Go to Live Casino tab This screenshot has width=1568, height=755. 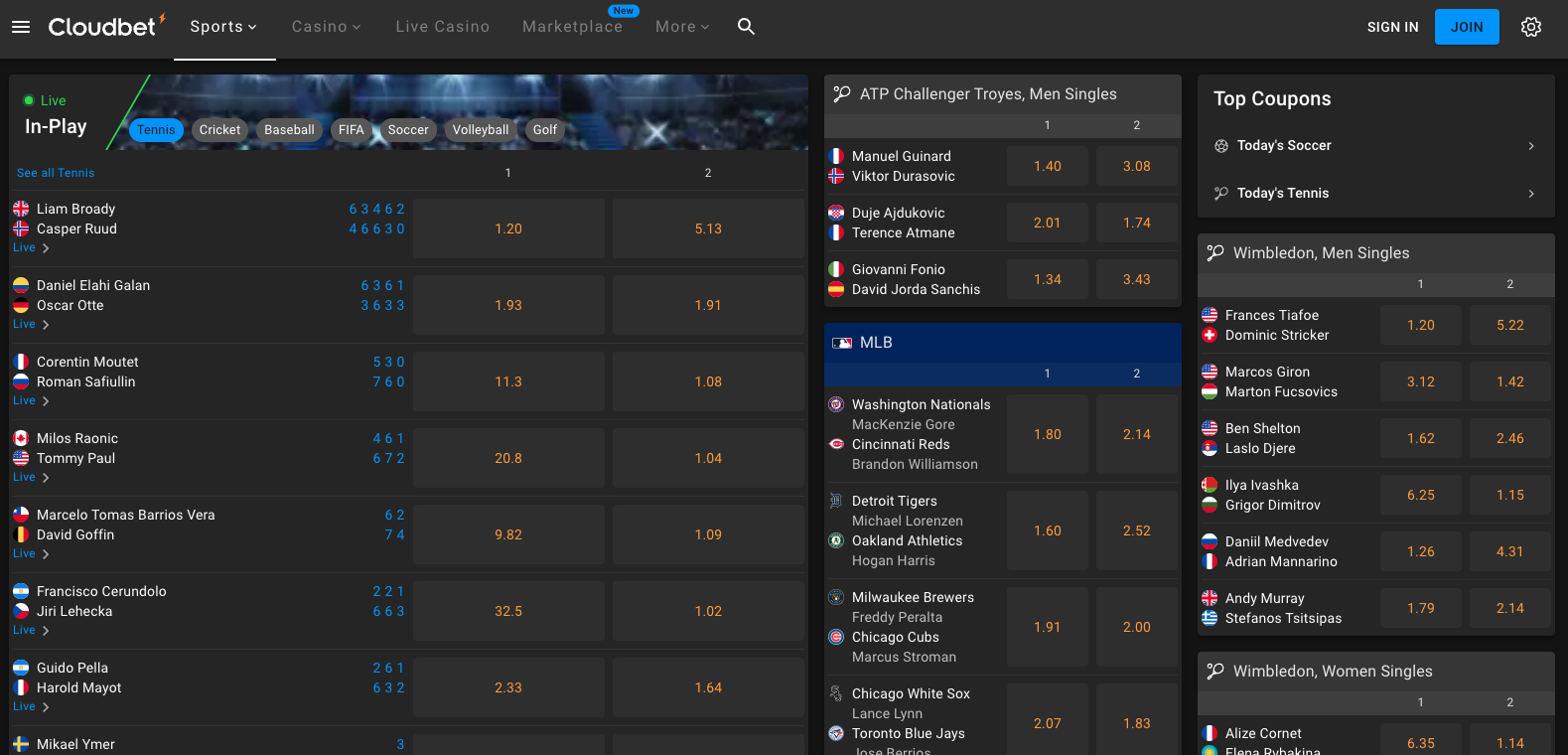(x=442, y=27)
